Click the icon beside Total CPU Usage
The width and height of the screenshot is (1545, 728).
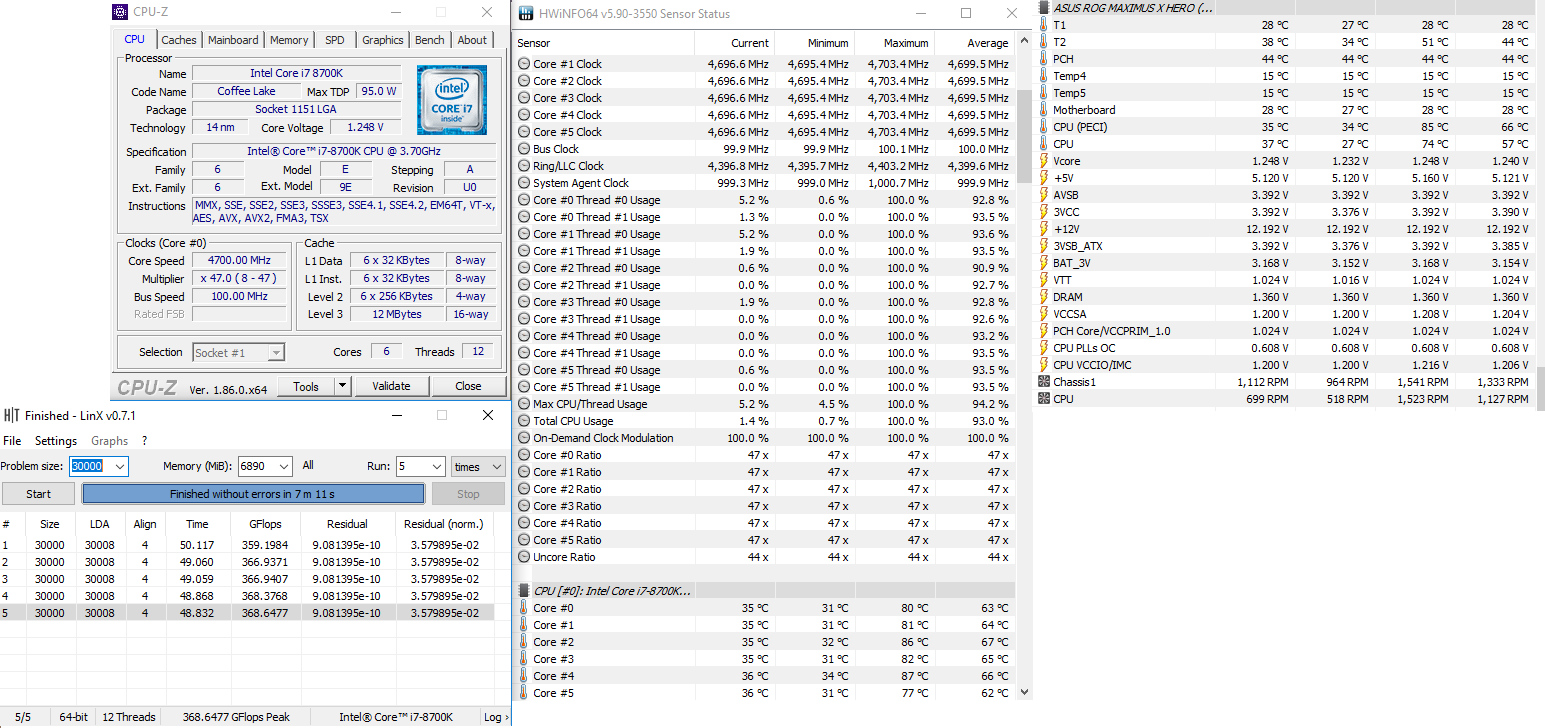point(524,421)
